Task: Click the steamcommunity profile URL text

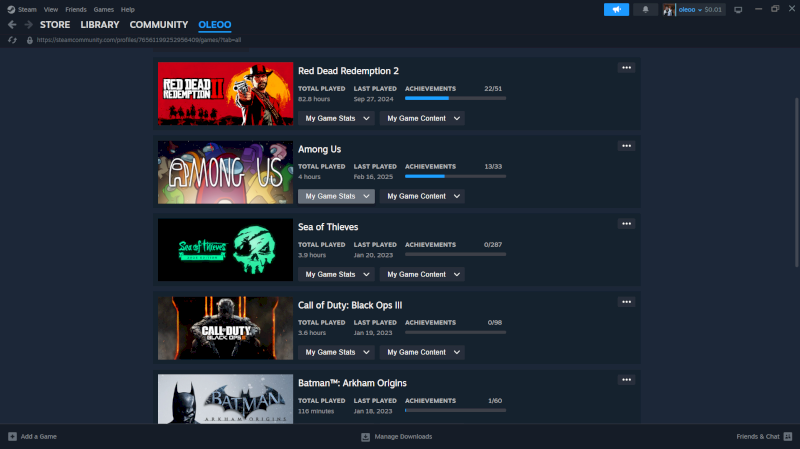Action: click(x=139, y=40)
